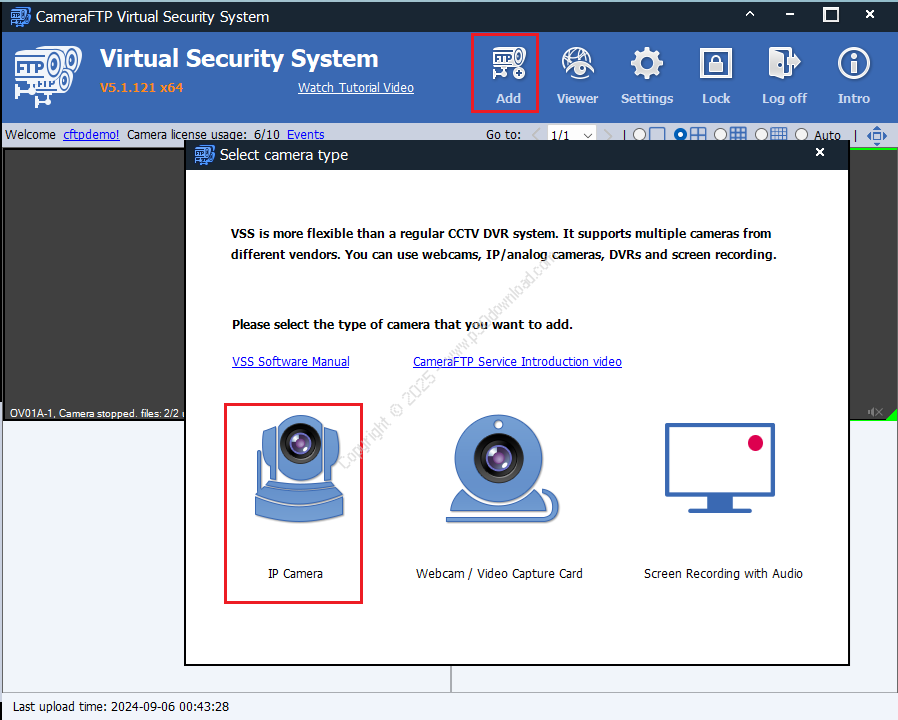Close the Select camera type dialog
Screen dimensions: 898x720
coord(820,153)
